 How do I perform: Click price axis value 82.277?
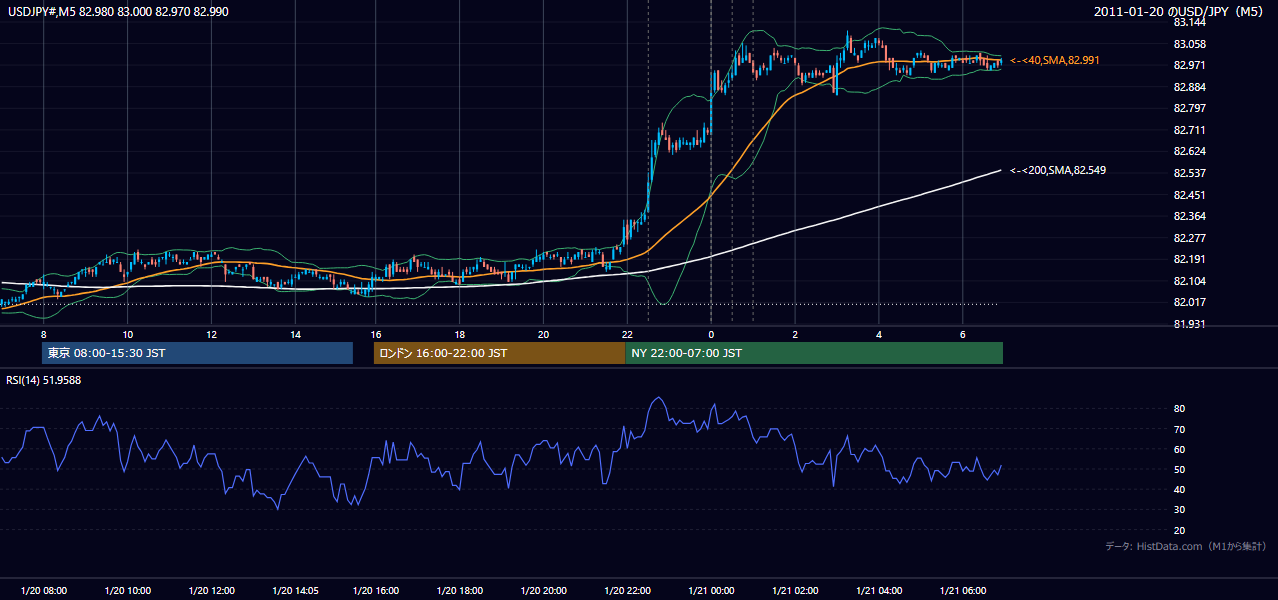1189,238
